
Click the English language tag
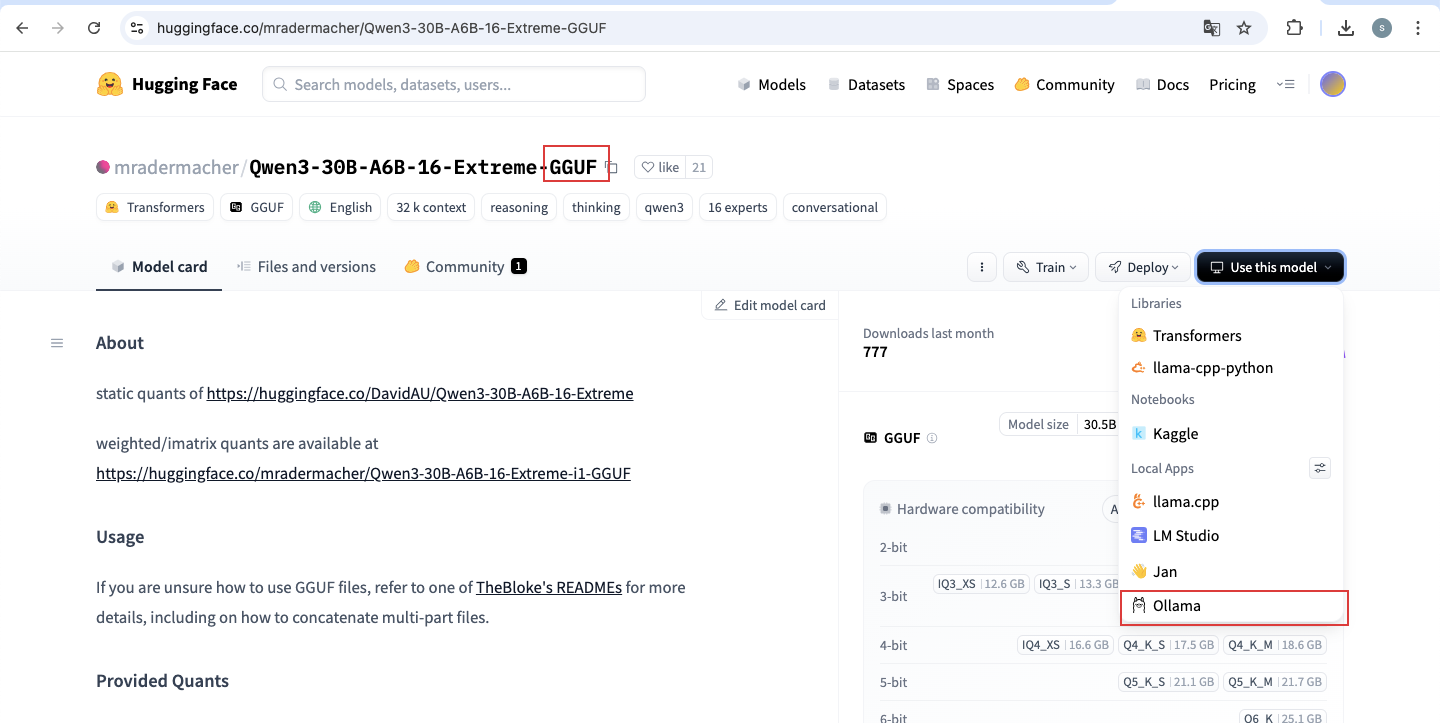tap(340, 207)
